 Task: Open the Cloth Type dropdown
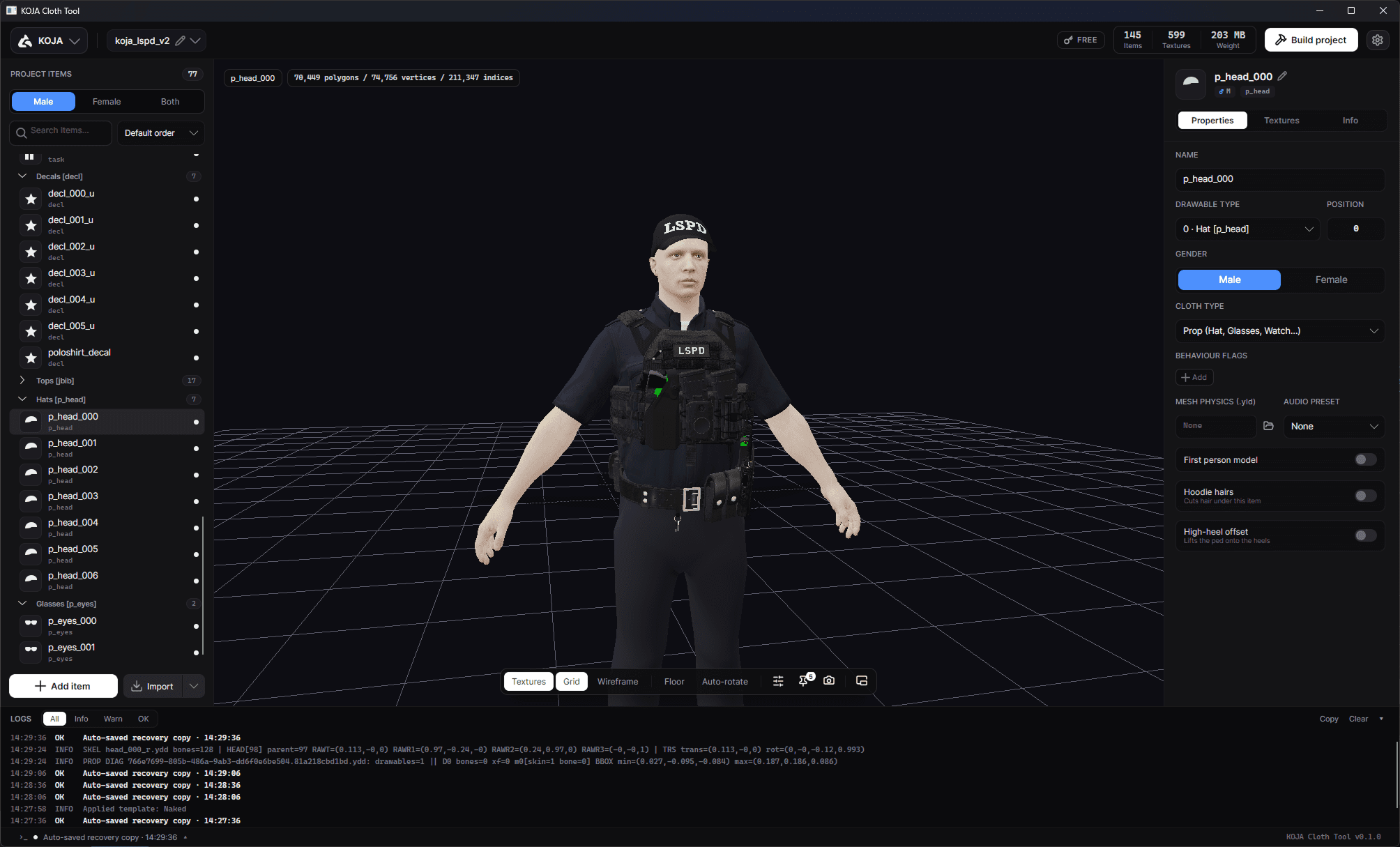point(1280,331)
